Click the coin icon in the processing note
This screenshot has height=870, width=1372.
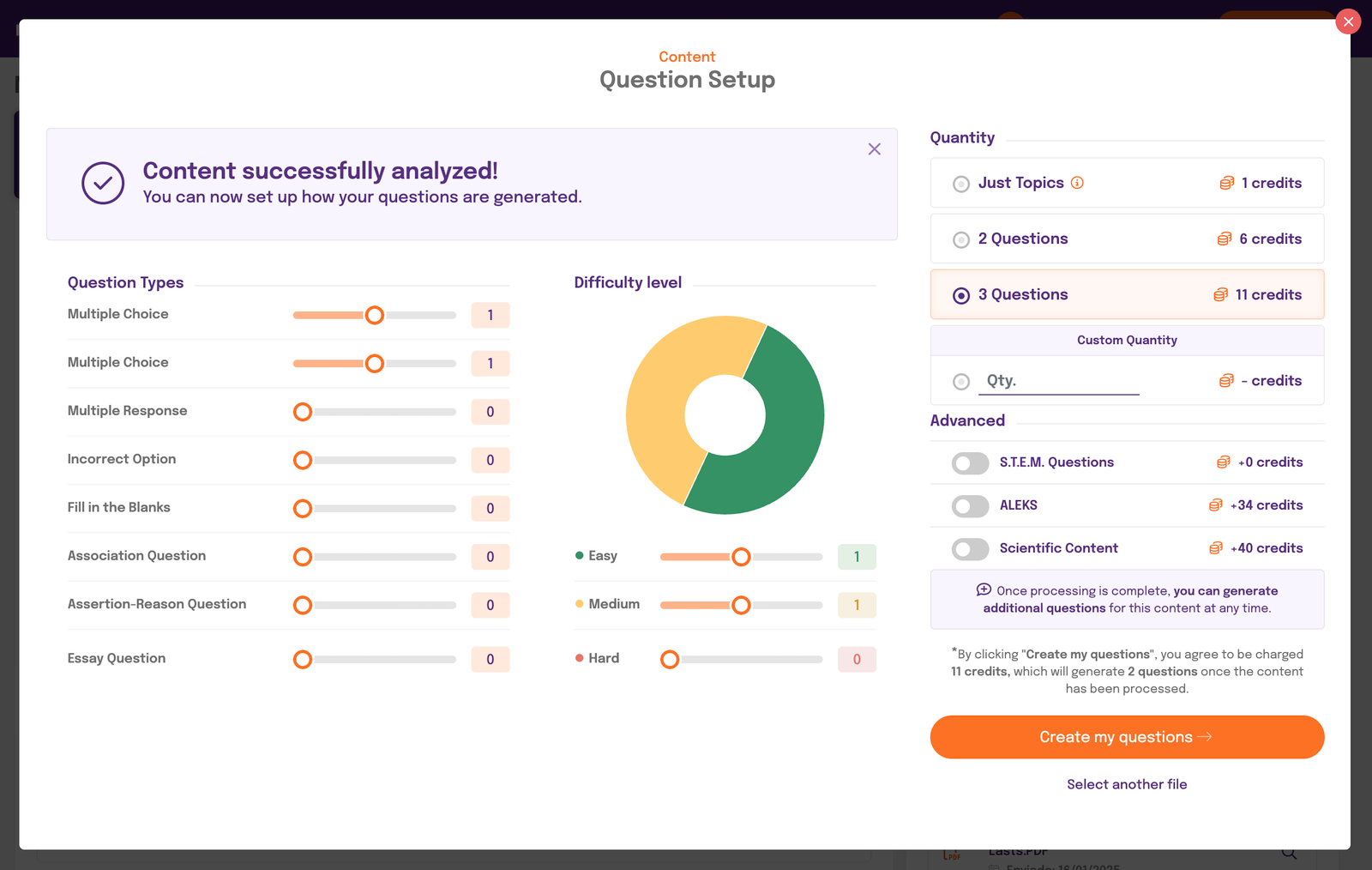point(984,590)
